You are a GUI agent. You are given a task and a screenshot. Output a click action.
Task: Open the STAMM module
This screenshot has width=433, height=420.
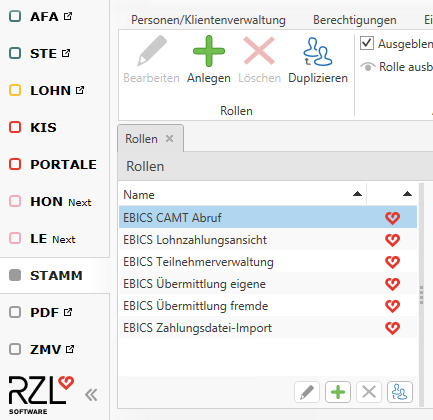pyautogui.click(x=55, y=276)
